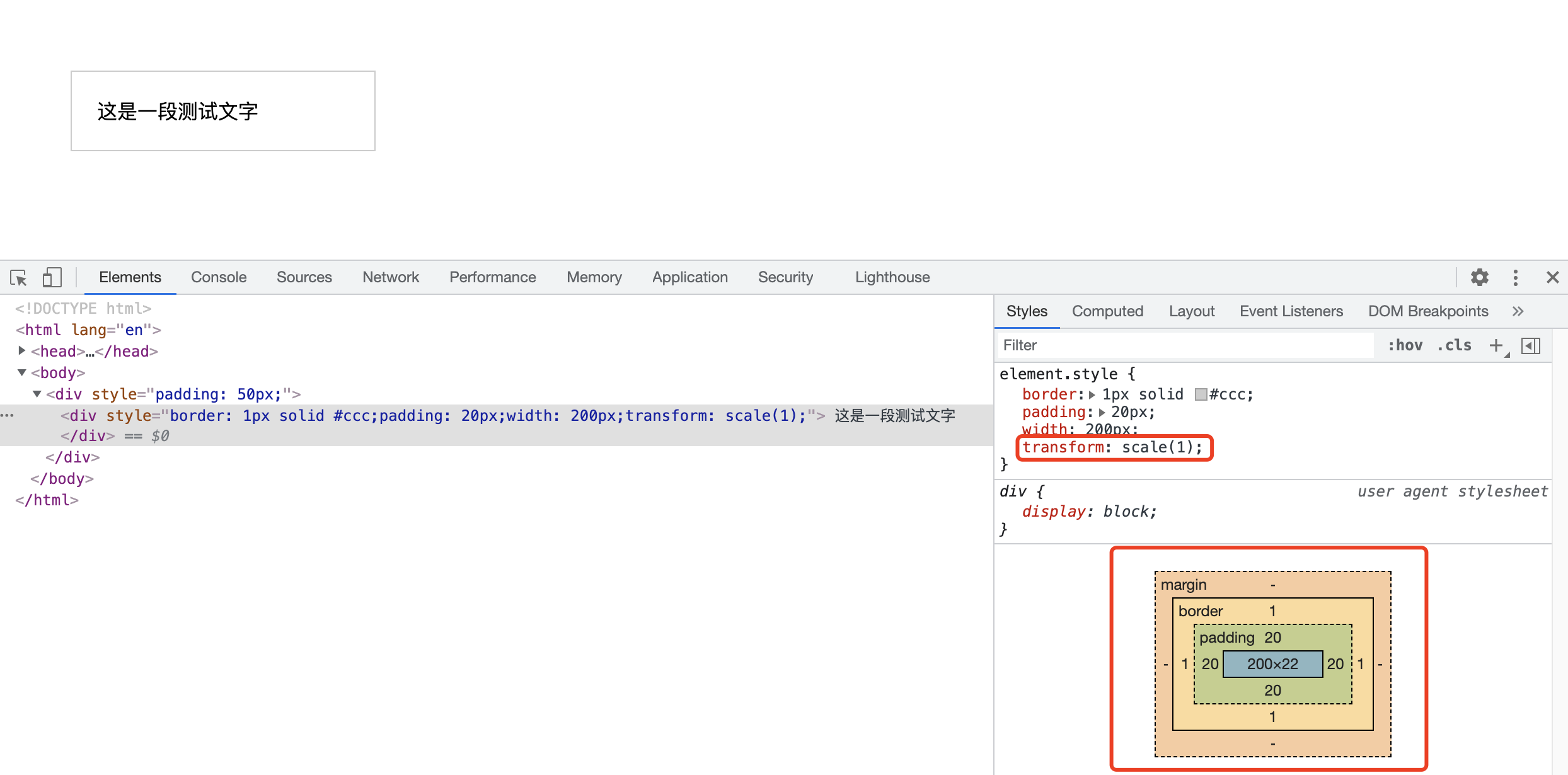Click the 200×22 content box in box model
This screenshot has height=775, width=1568.
(1272, 664)
